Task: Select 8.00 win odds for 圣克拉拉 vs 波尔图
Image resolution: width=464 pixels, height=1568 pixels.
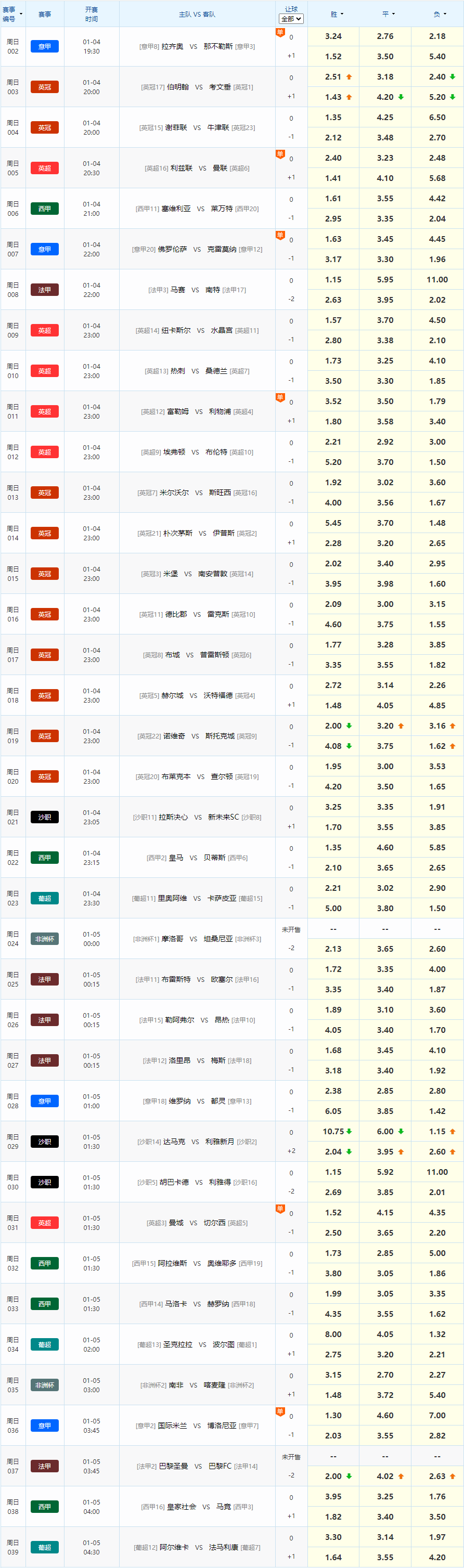Action: point(333,1334)
